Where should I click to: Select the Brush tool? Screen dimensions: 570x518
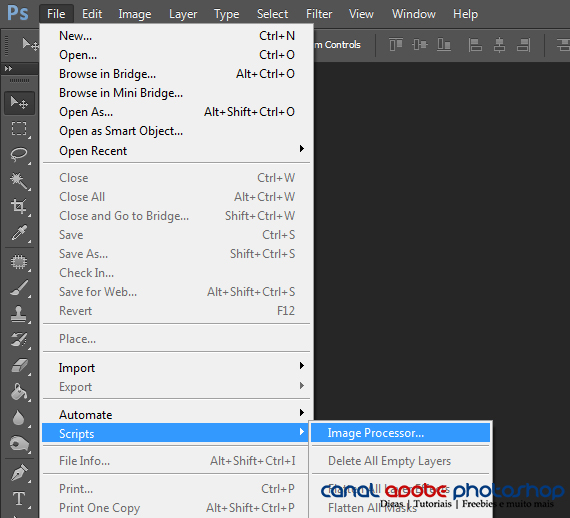(x=19, y=288)
